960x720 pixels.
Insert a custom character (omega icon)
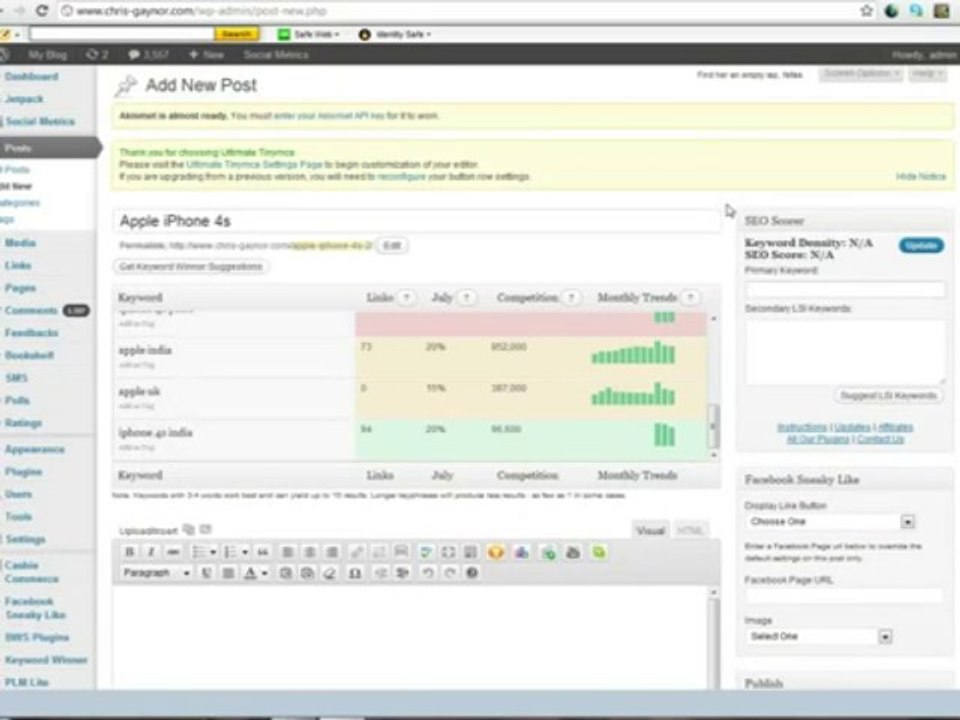click(354, 573)
